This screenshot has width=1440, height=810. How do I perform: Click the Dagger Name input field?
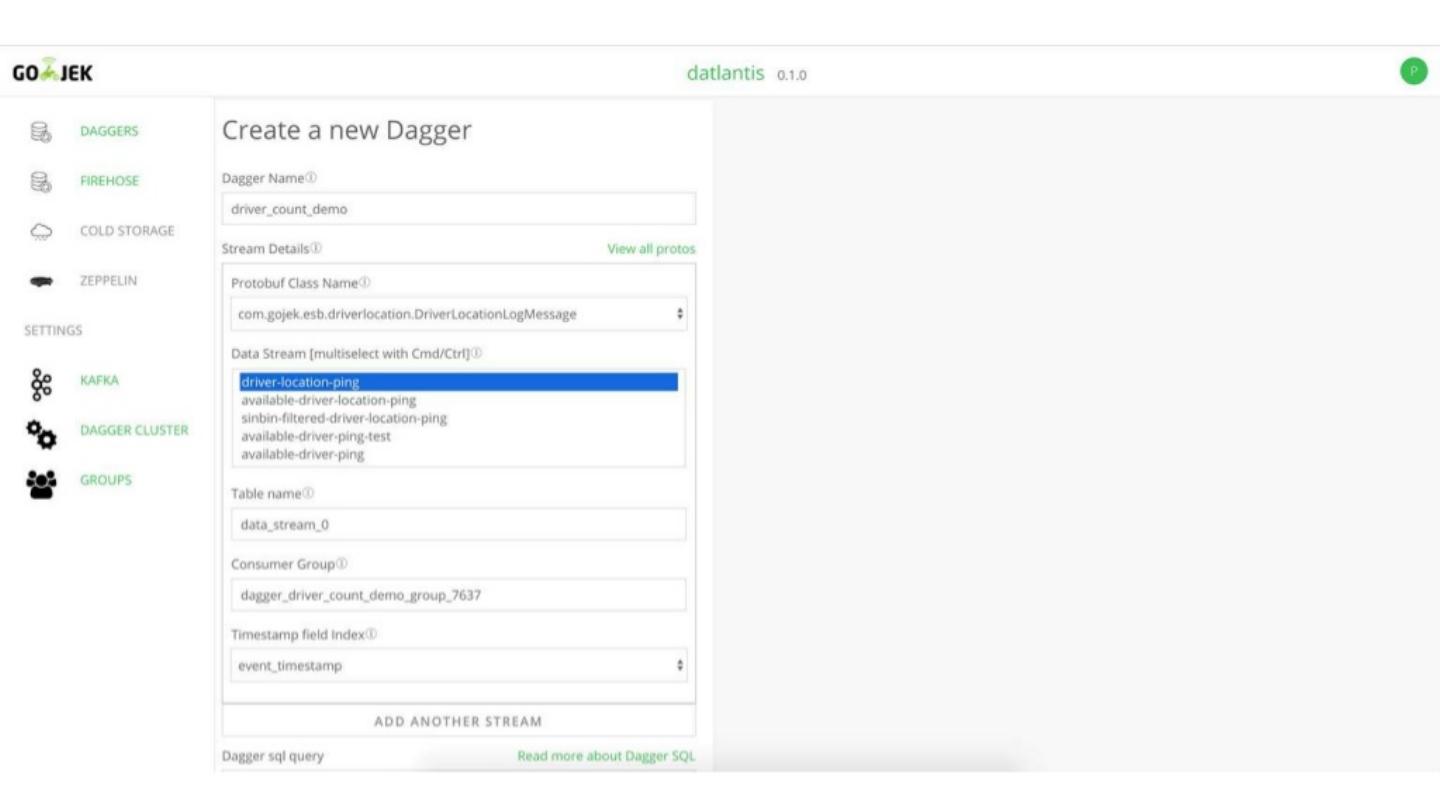click(x=459, y=209)
